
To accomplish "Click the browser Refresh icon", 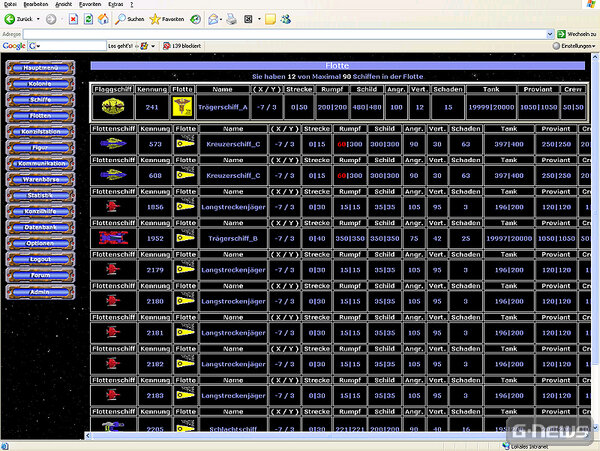I will tap(89, 19).
